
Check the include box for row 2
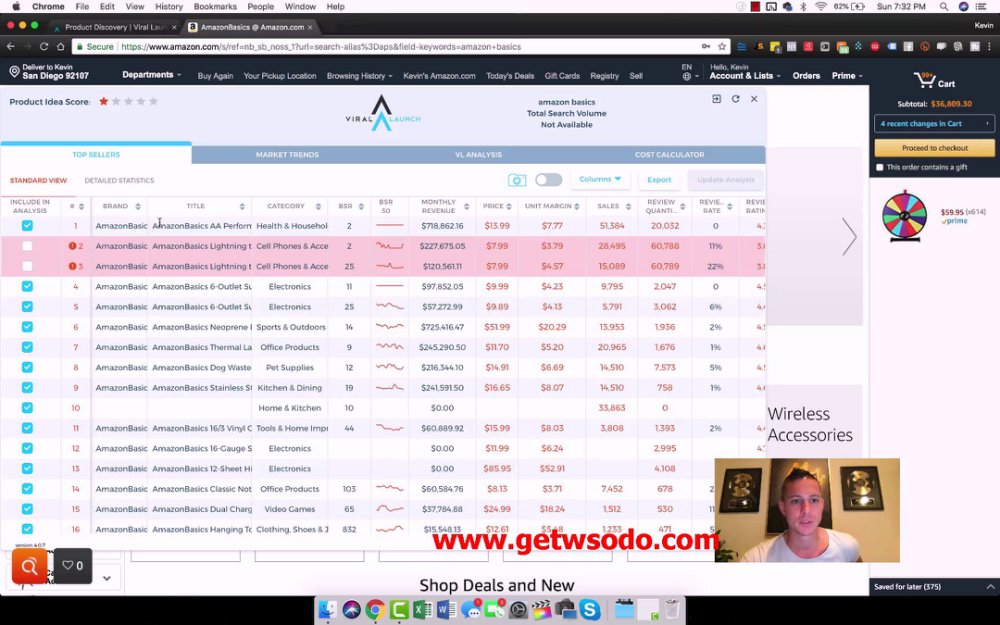(27, 246)
